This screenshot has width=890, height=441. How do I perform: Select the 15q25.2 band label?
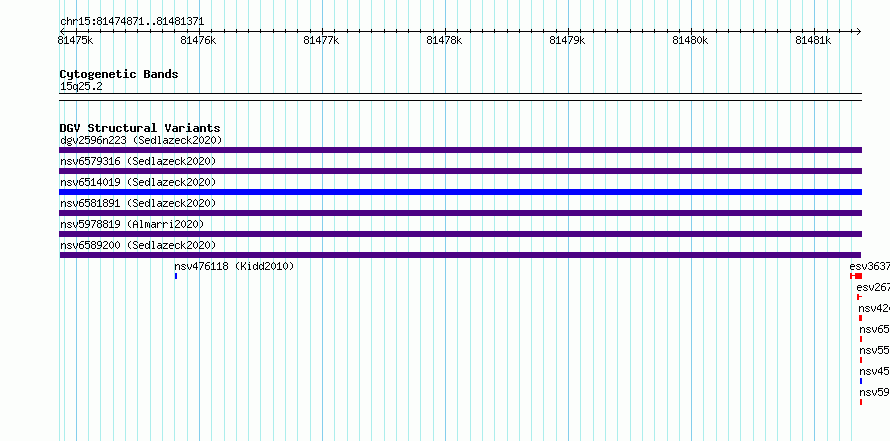(x=81, y=87)
